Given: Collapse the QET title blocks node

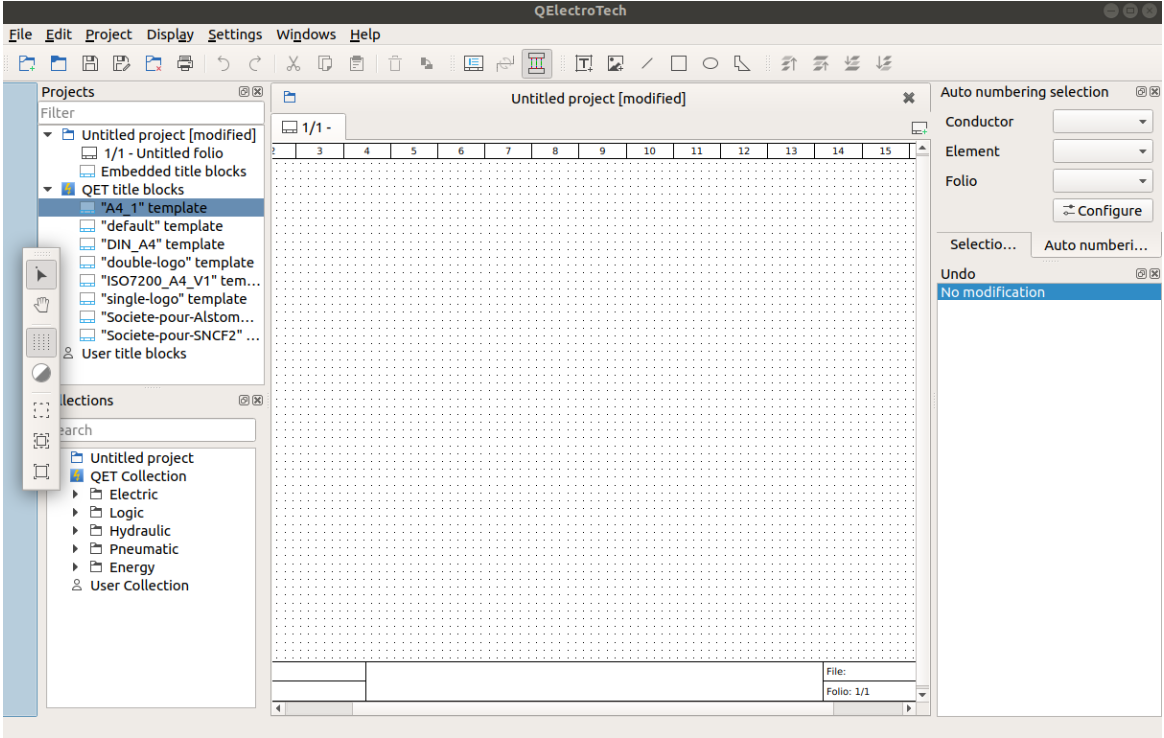Looking at the screenshot, I should pyautogui.click(x=48, y=189).
